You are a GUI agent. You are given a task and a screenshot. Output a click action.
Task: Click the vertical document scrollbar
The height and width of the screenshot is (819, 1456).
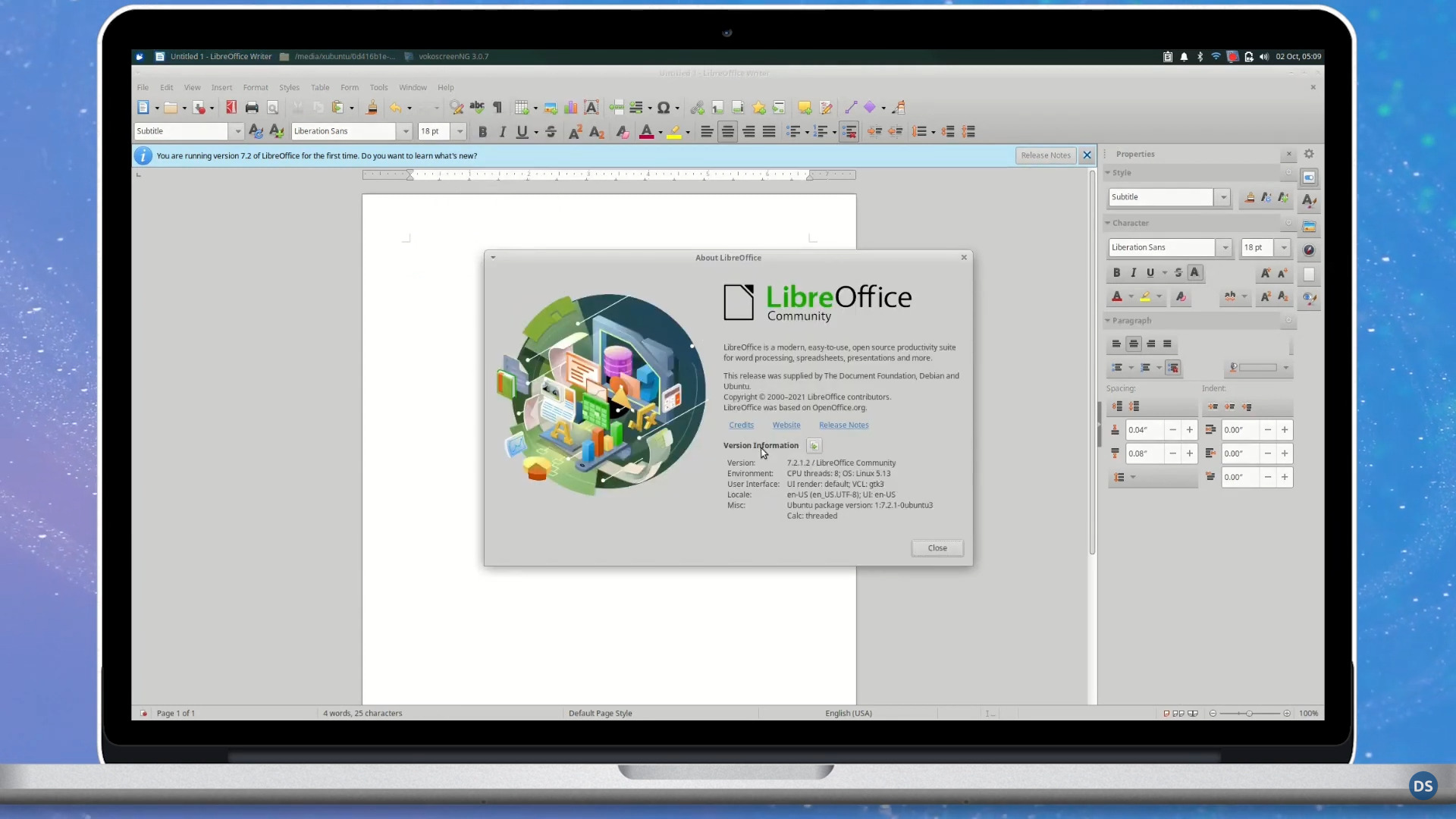[1092, 364]
